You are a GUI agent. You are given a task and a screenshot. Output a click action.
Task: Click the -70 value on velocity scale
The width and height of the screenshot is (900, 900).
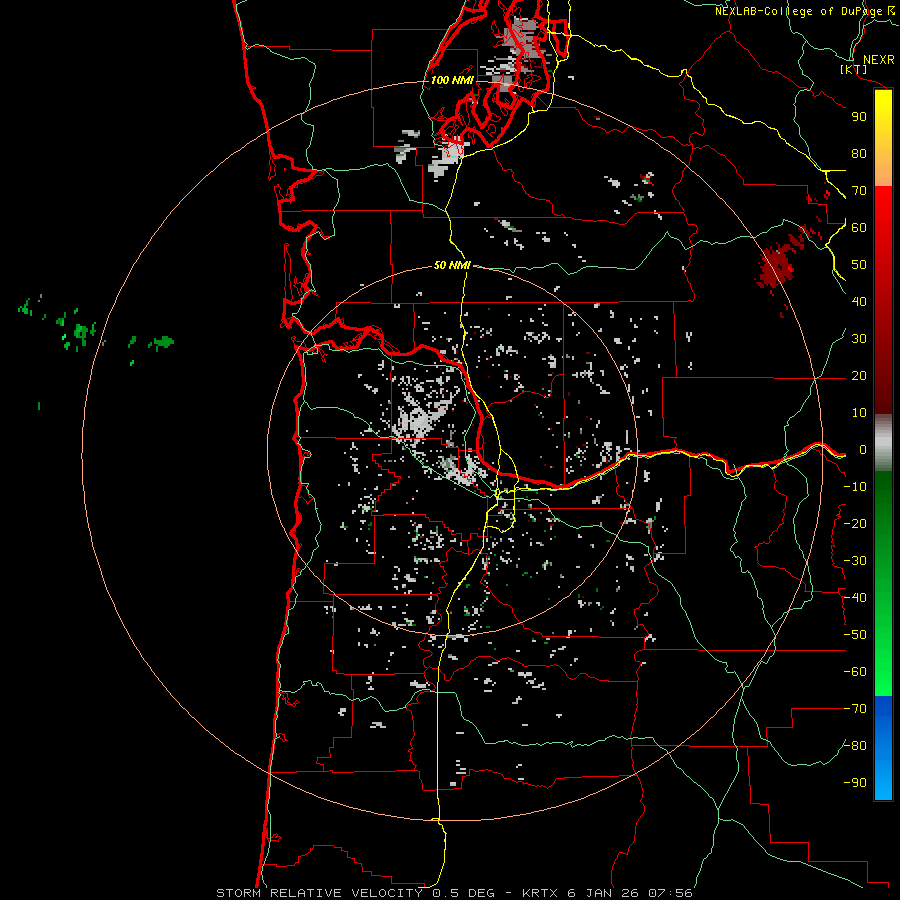tap(855, 709)
